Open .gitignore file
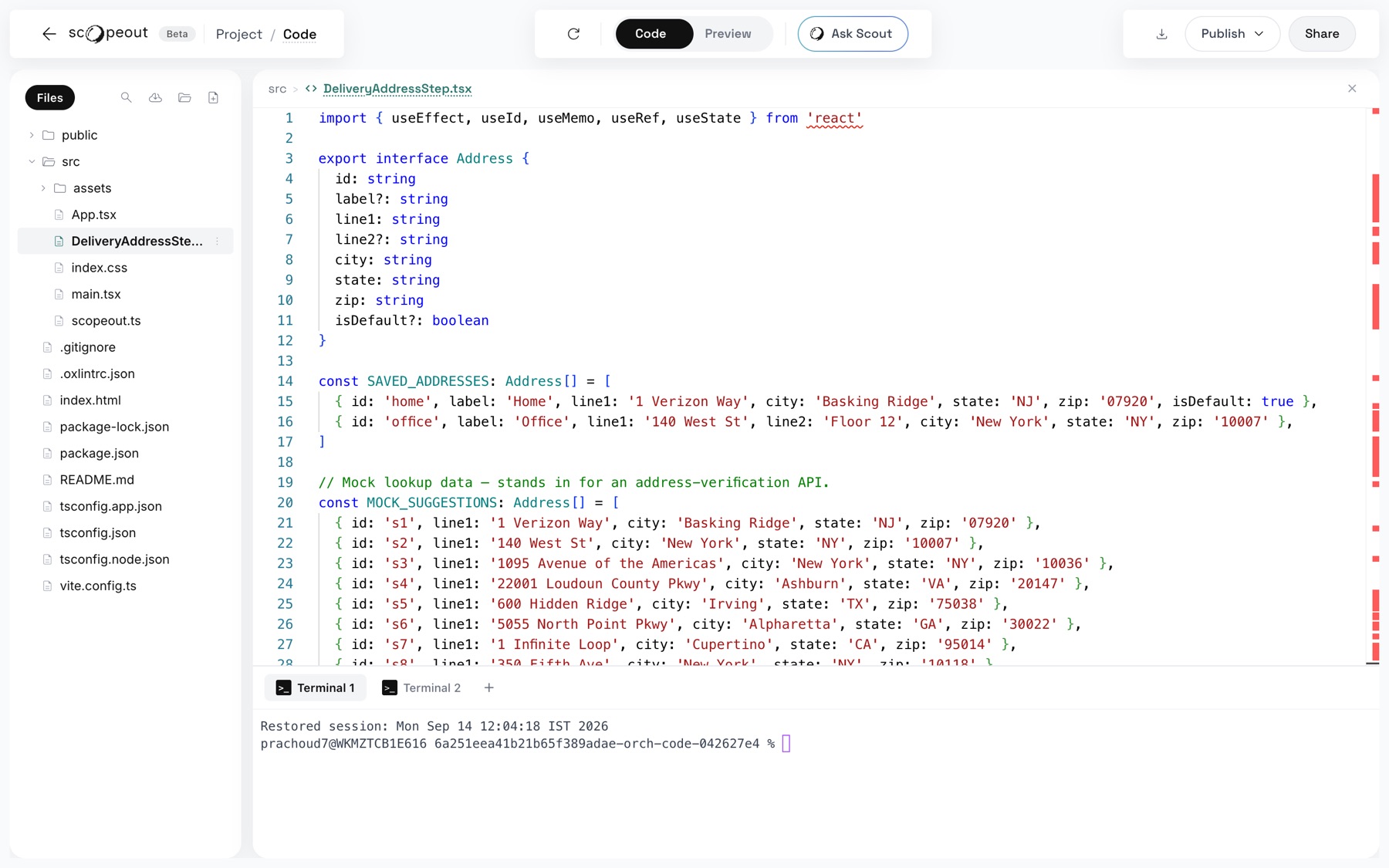This screenshot has width=1389, height=868. [x=125, y=347]
